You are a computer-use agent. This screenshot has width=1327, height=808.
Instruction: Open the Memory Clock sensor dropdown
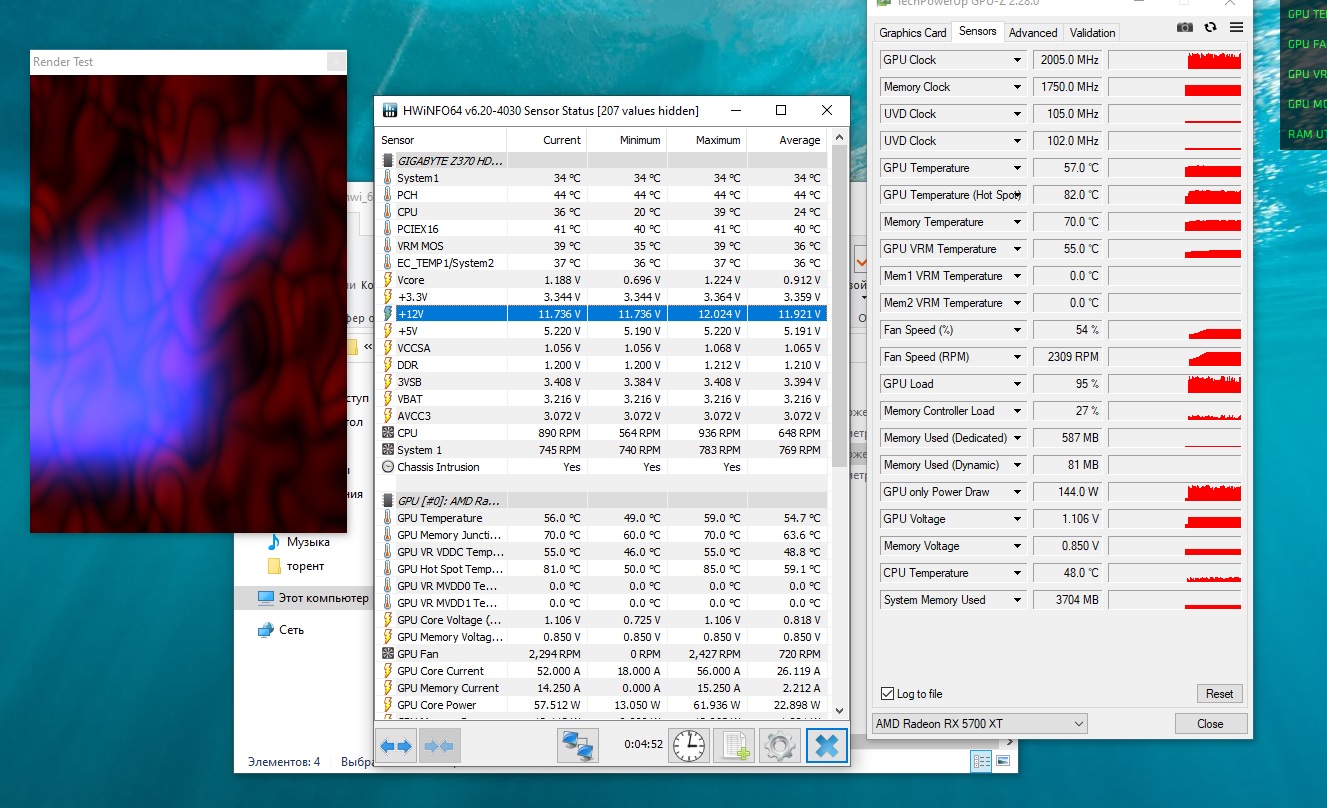[1017, 87]
